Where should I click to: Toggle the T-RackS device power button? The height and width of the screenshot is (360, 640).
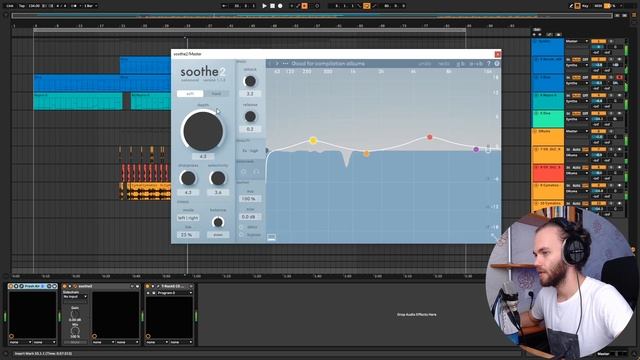[x=148, y=286]
